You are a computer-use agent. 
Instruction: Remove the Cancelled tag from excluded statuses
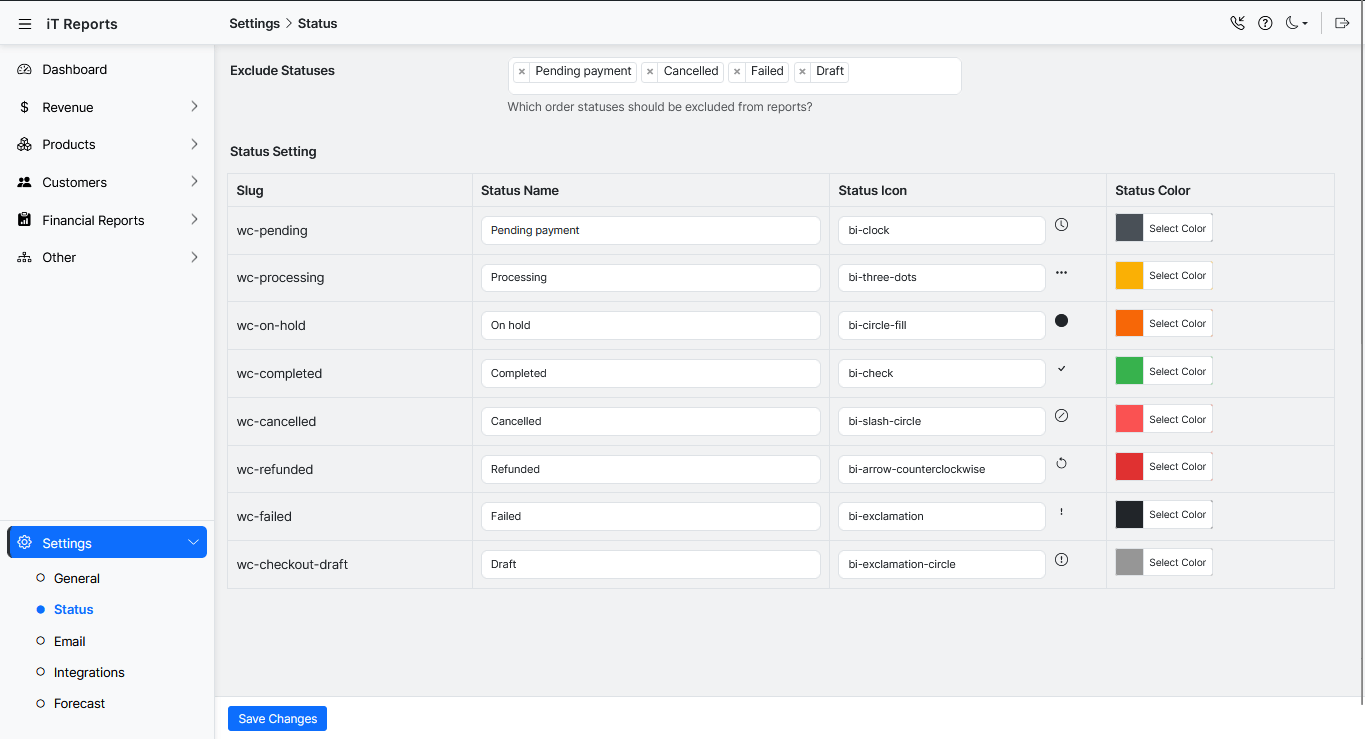tap(650, 72)
